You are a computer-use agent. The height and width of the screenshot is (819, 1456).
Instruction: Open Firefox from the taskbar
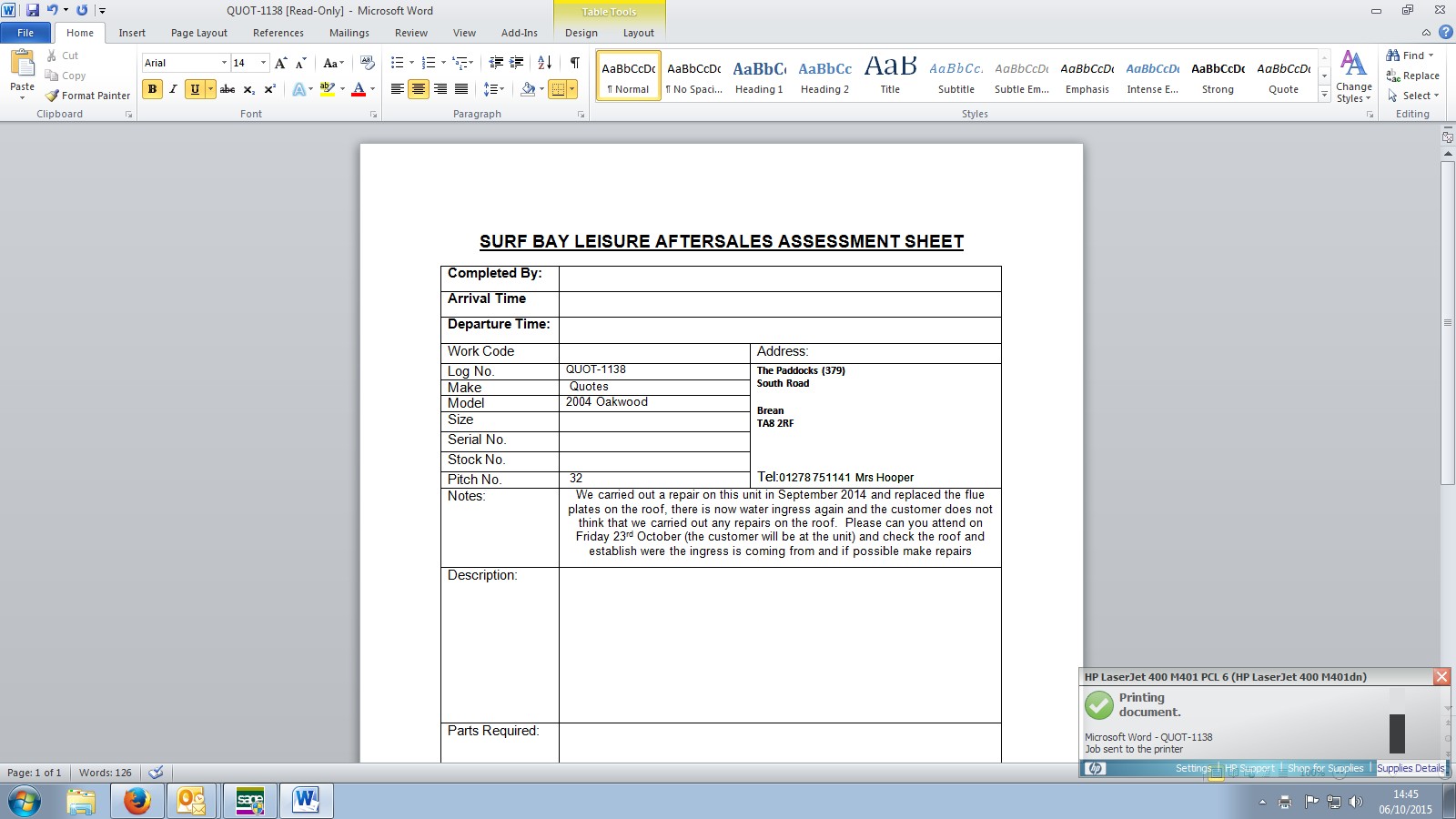pyautogui.click(x=136, y=801)
